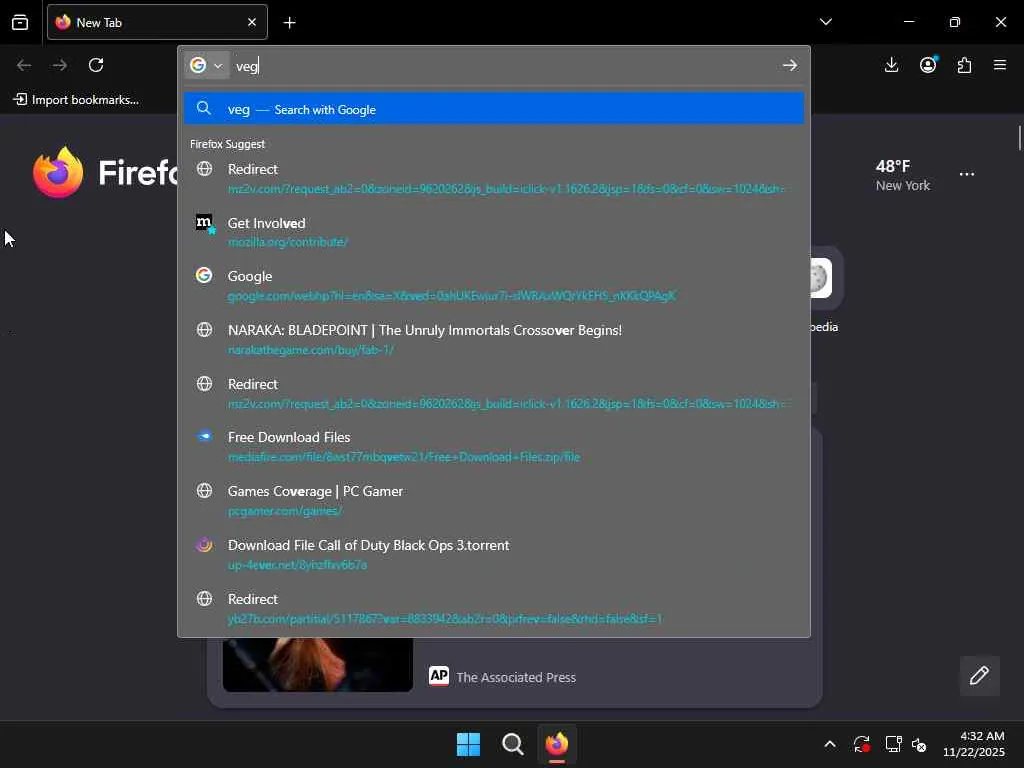Click Google favicon in suggestion list
This screenshot has width=1024, height=768.
click(204, 276)
